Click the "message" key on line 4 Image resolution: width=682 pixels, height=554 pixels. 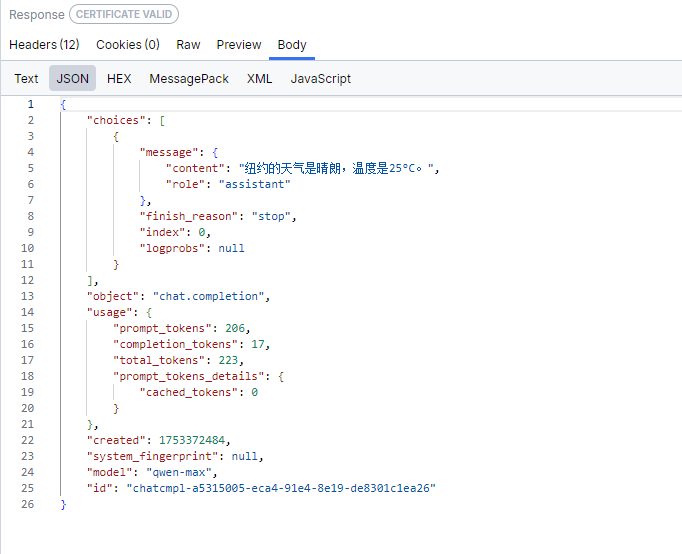pos(169,152)
